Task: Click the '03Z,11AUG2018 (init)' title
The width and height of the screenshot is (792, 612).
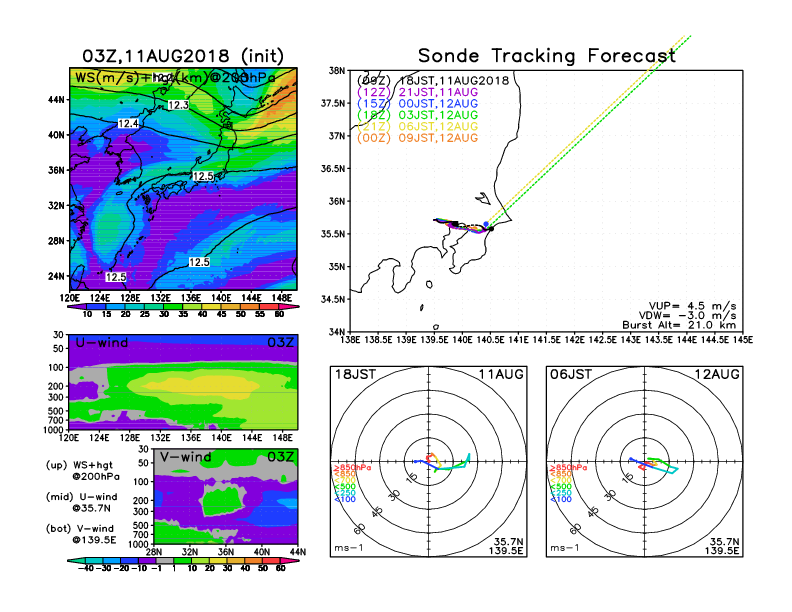Action: 183,56
